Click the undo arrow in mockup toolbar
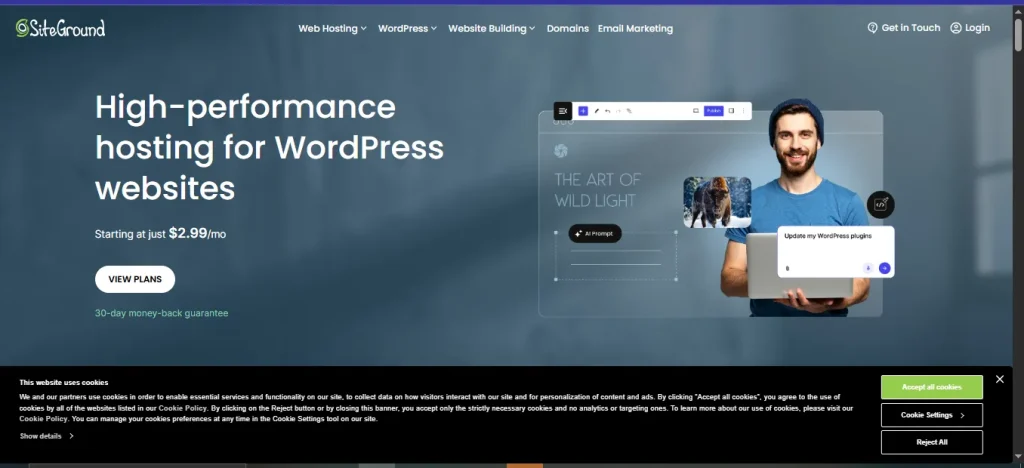Image resolution: width=1024 pixels, height=468 pixels. [607, 111]
